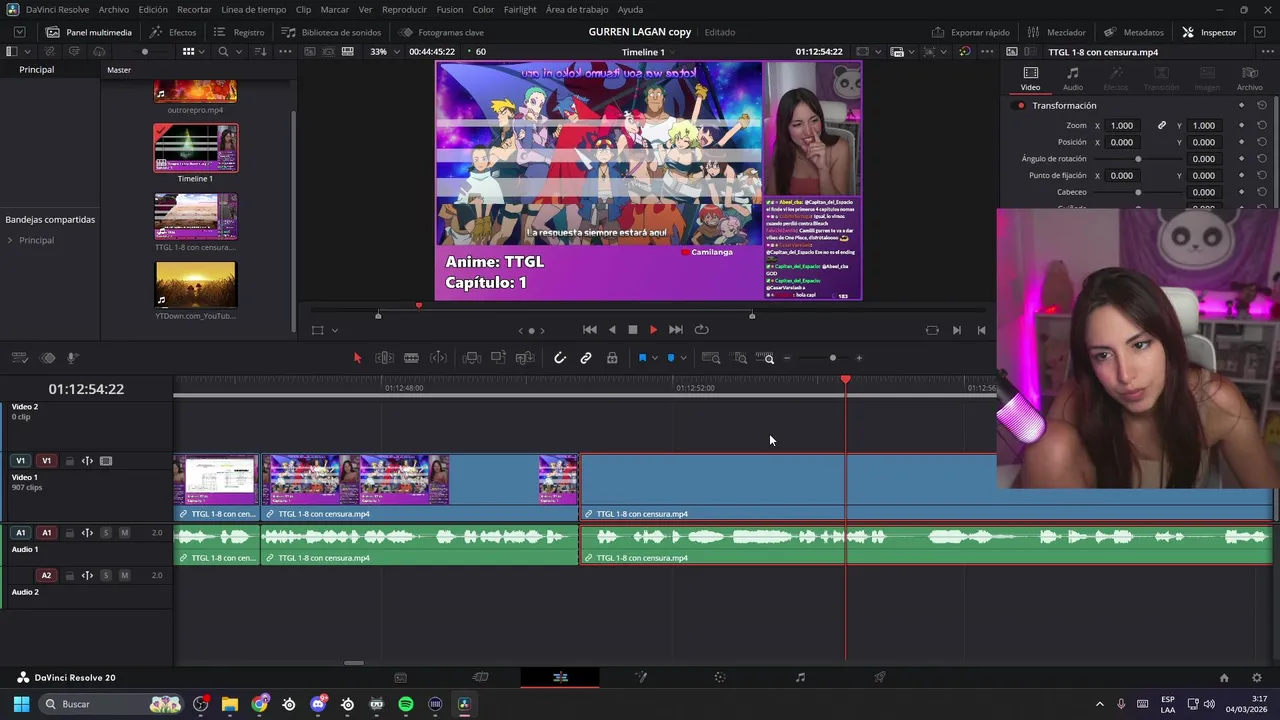Click the timeline zoom-in plus button
This screenshot has height=720, width=1280.
click(858, 358)
